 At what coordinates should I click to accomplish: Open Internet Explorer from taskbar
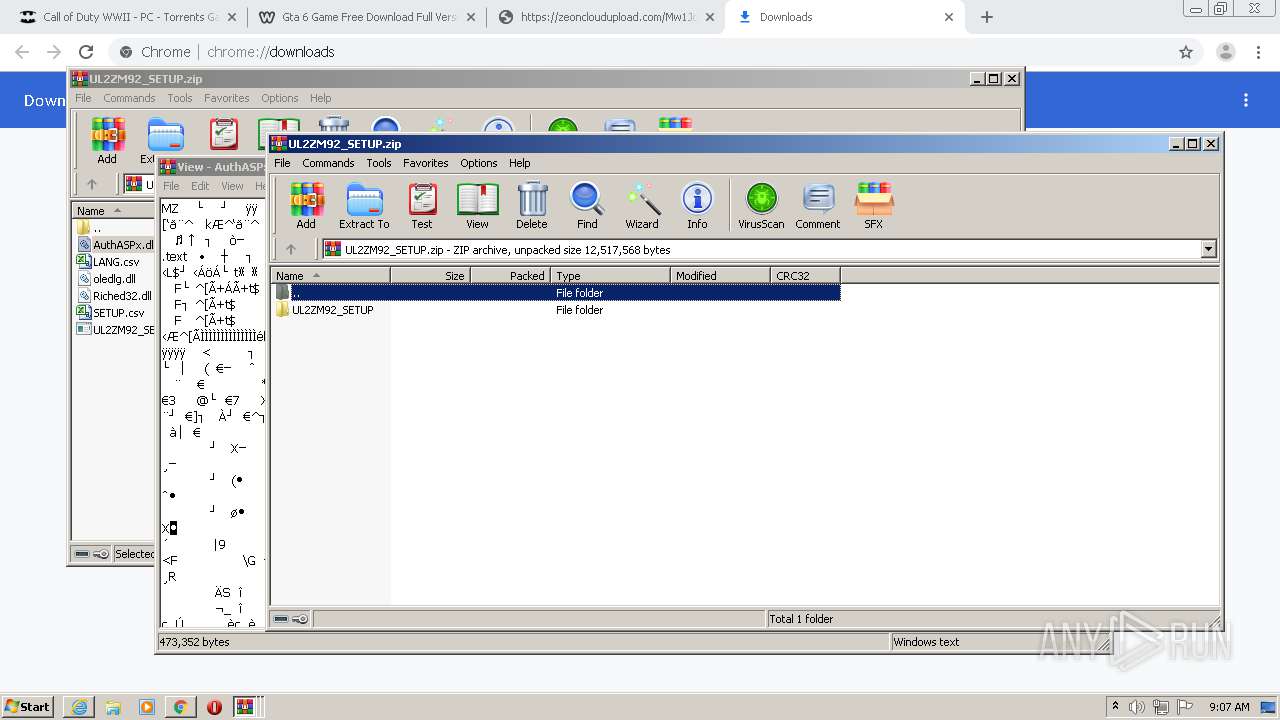click(x=80, y=706)
